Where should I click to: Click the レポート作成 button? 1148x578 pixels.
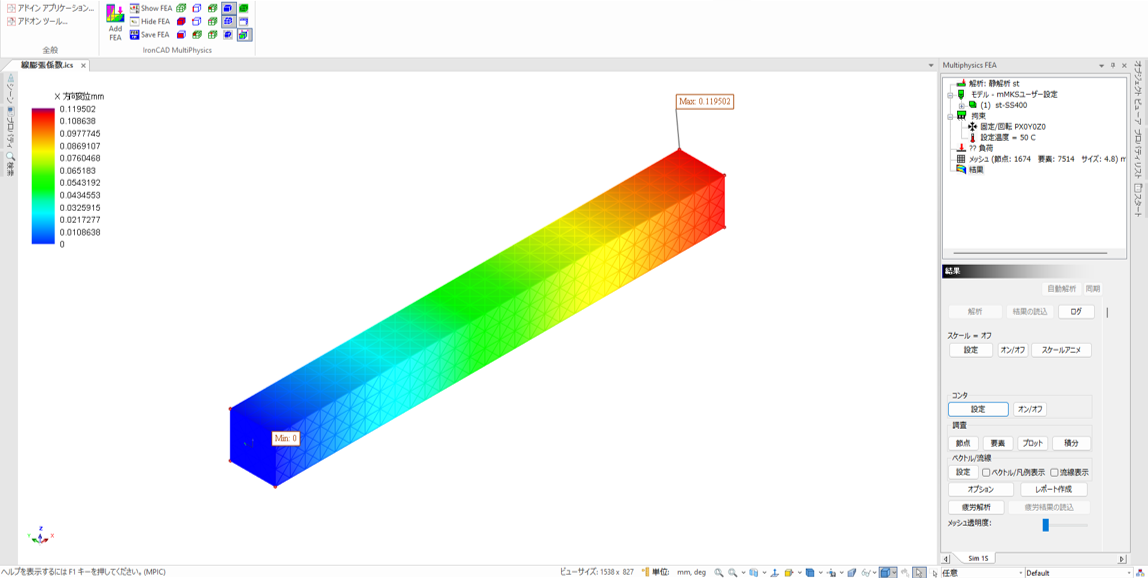(1053, 490)
